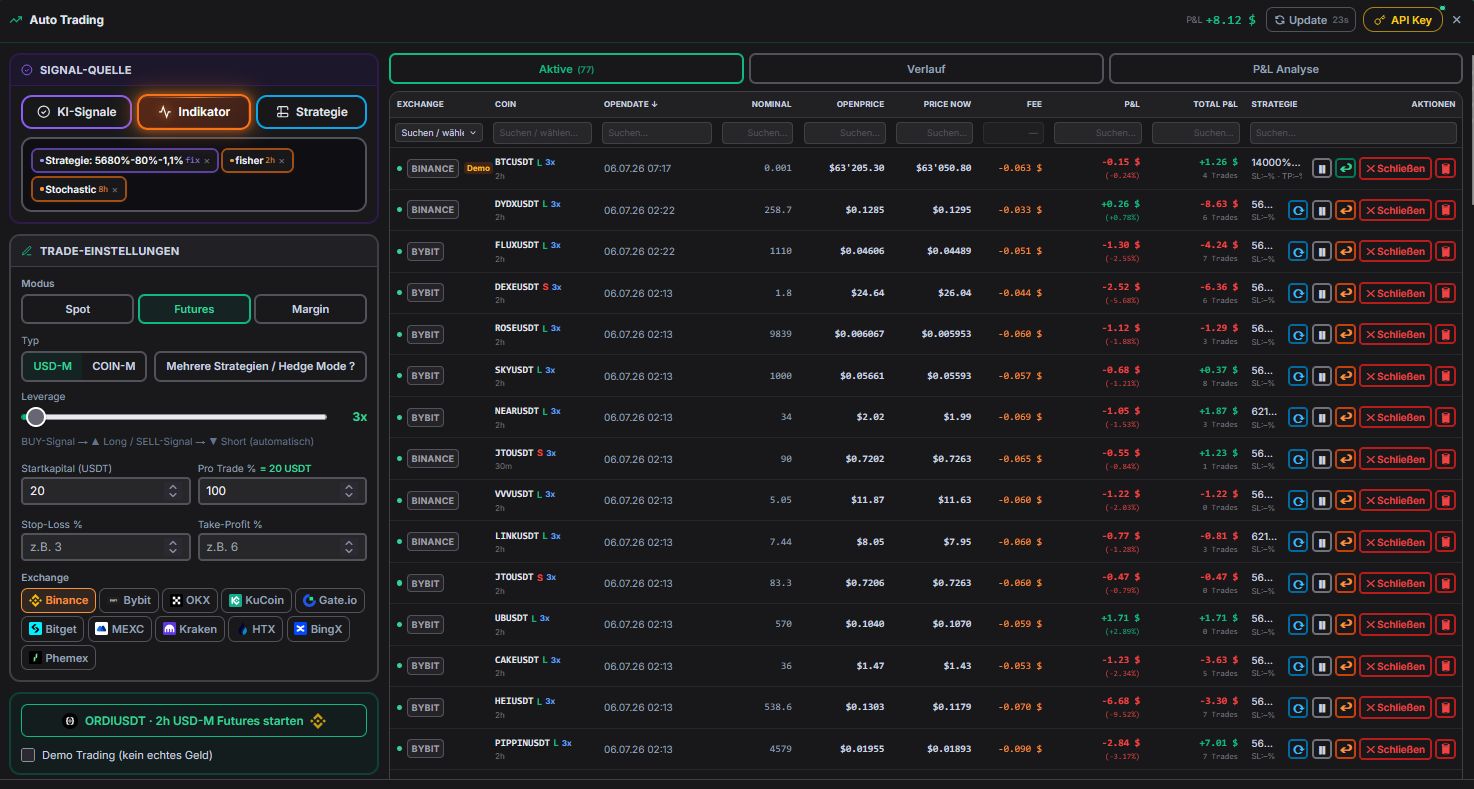Enable Demo Trading checkbox
The image size is (1474, 789).
(28, 755)
